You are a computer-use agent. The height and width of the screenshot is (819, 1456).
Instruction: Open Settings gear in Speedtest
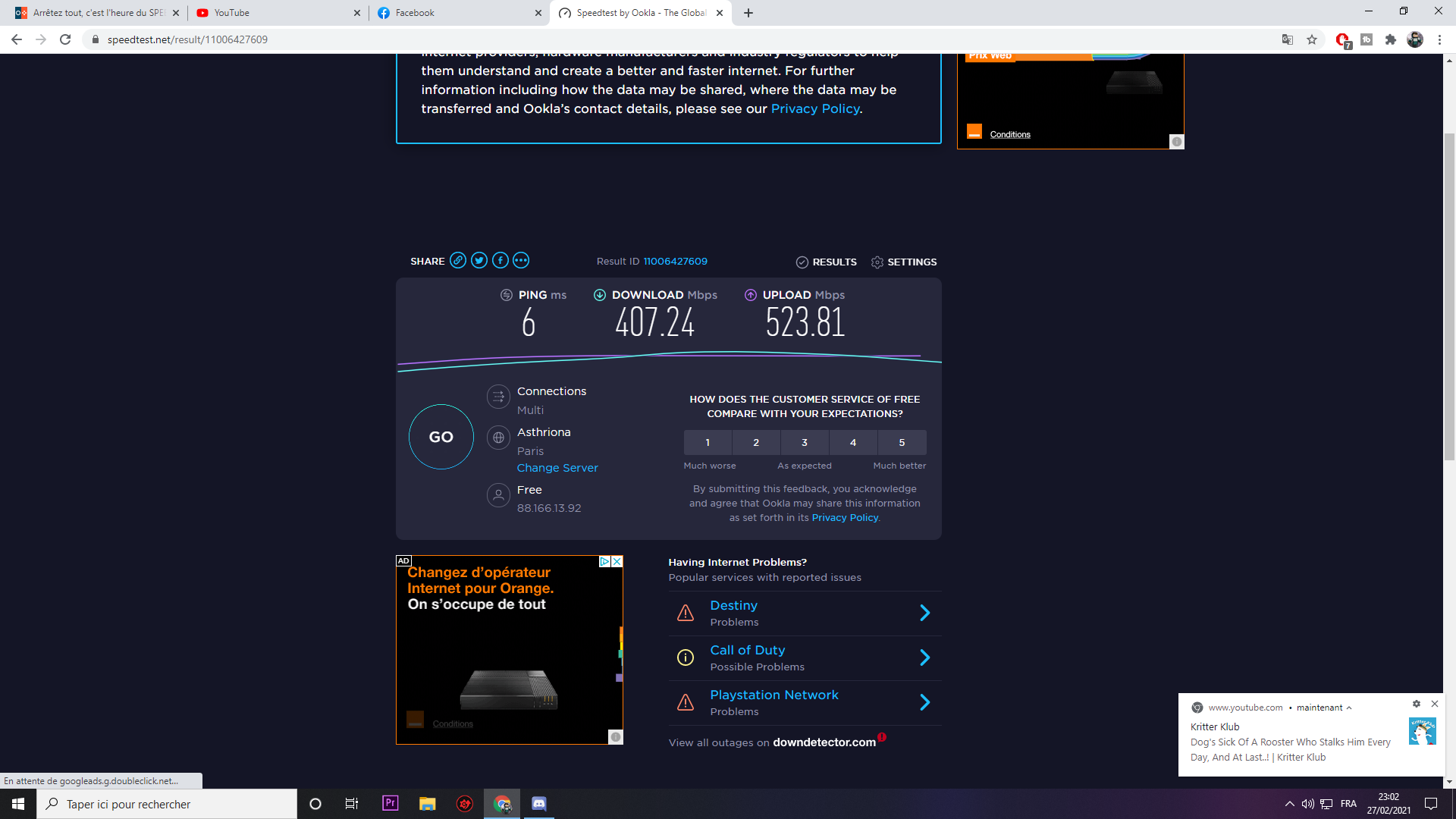[x=877, y=262]
